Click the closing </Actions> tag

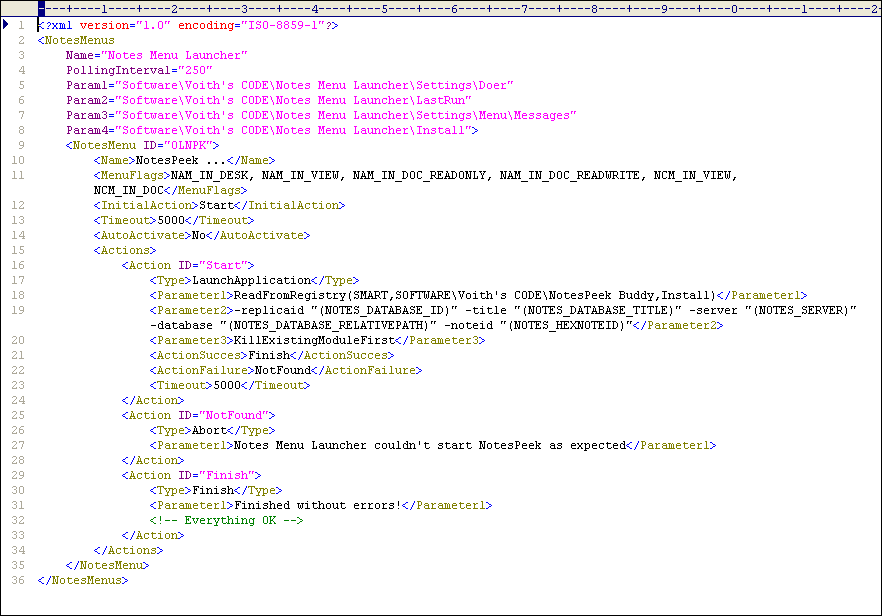(128, 550)
